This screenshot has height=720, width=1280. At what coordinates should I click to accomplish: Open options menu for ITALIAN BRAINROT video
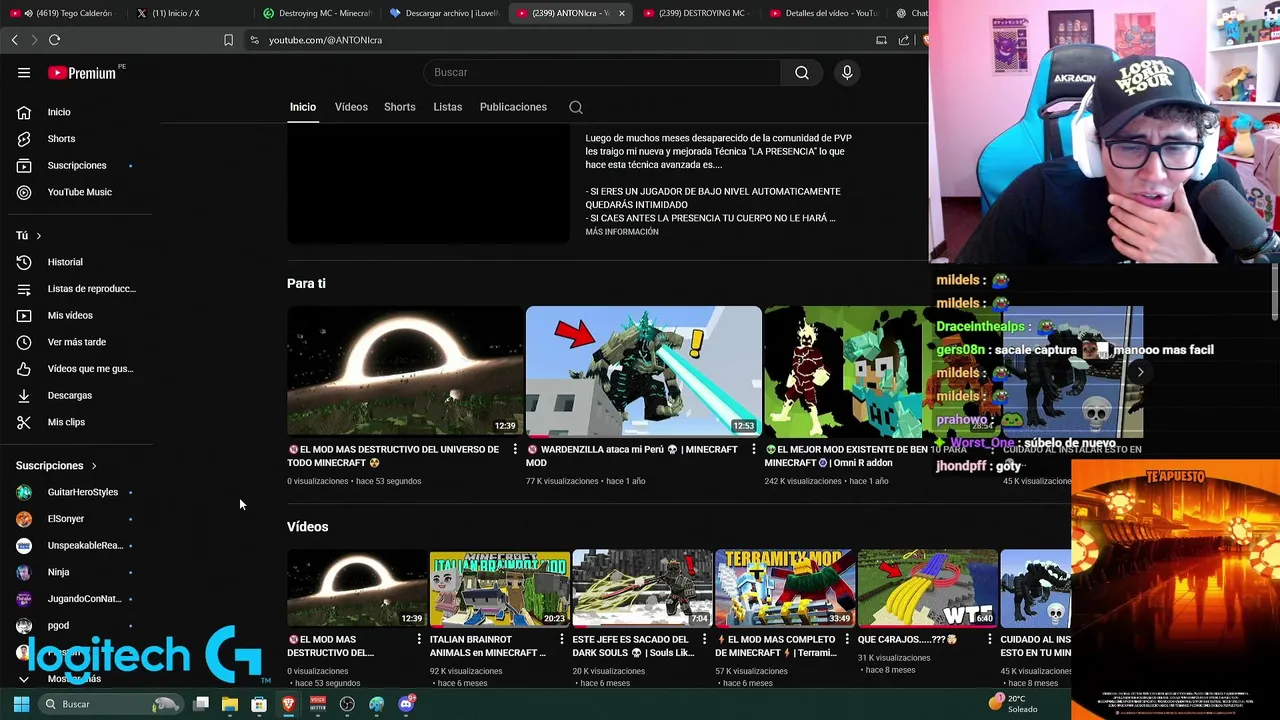tap(562, 639)
